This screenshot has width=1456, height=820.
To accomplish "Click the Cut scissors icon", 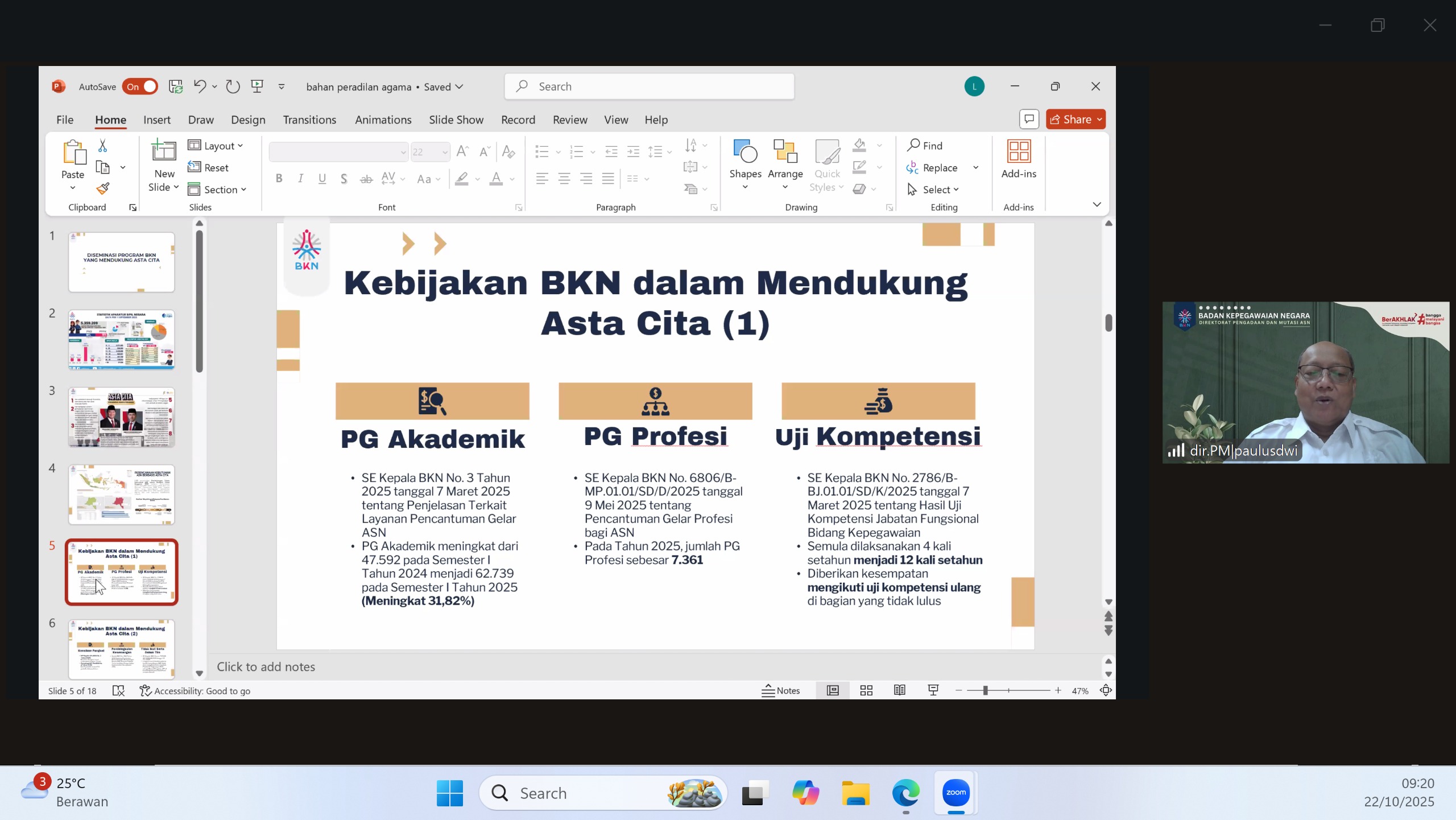I will [102, 146].
